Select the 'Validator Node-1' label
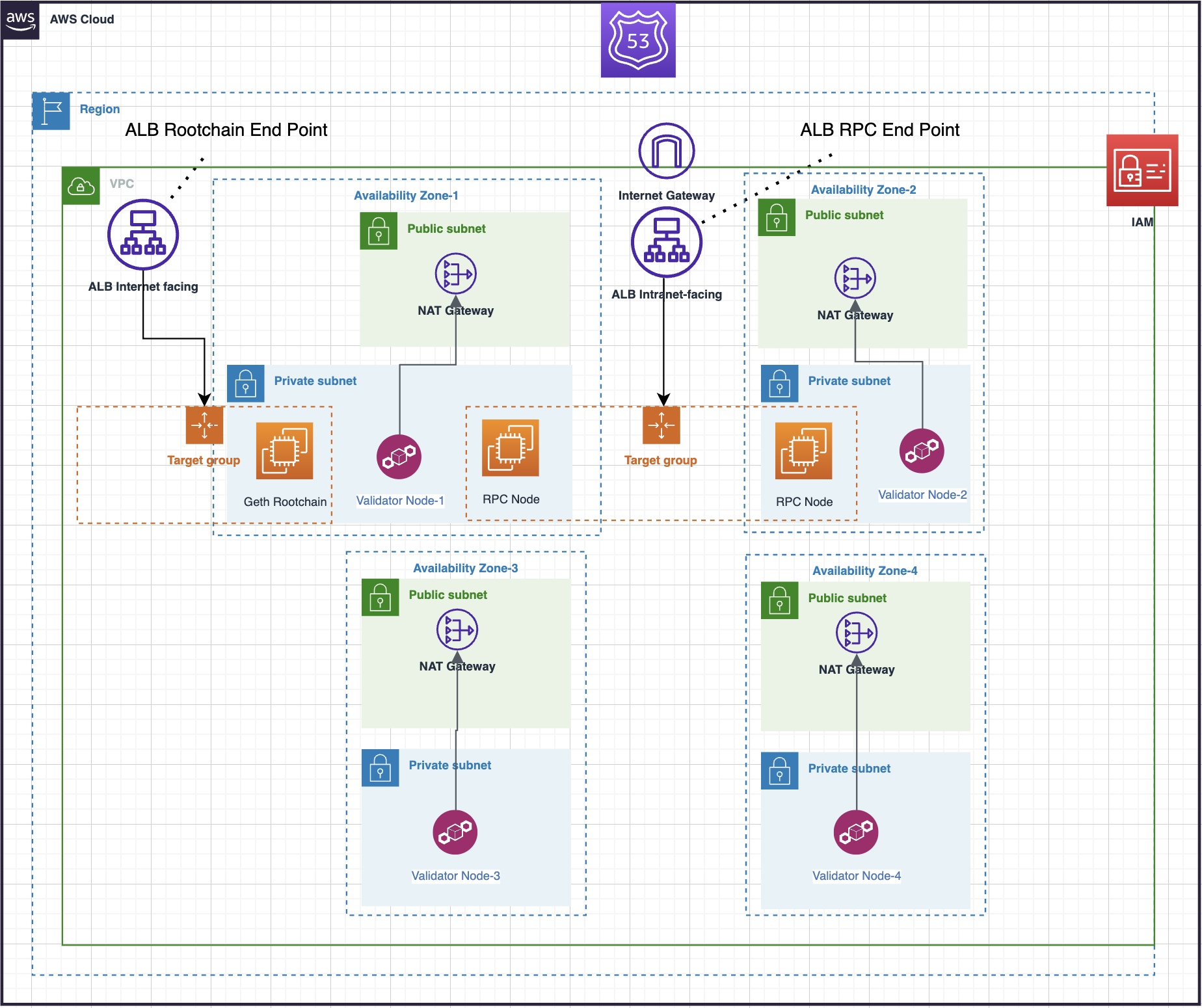This screenshot has height=1008, width=1202. pyautogui.click(x=400, y=501)
